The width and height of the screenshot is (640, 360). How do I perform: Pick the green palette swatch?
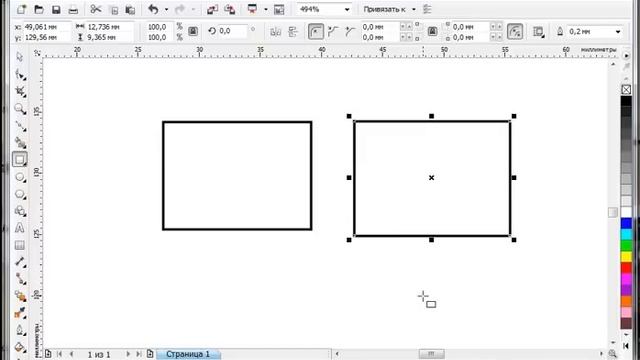click(x=626, y=246)
